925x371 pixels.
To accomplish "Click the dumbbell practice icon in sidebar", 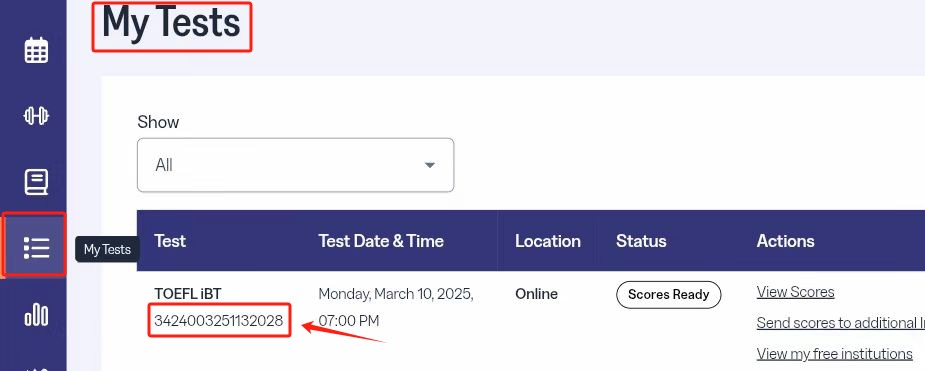I will point(36,116).
